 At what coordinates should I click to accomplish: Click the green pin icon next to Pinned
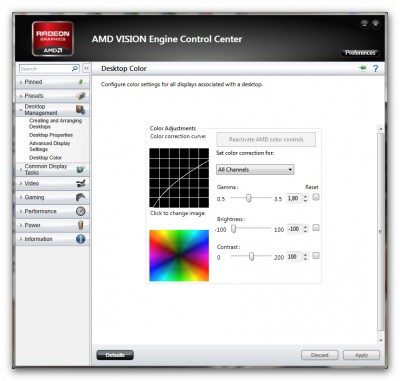click(x=81, y=82)
